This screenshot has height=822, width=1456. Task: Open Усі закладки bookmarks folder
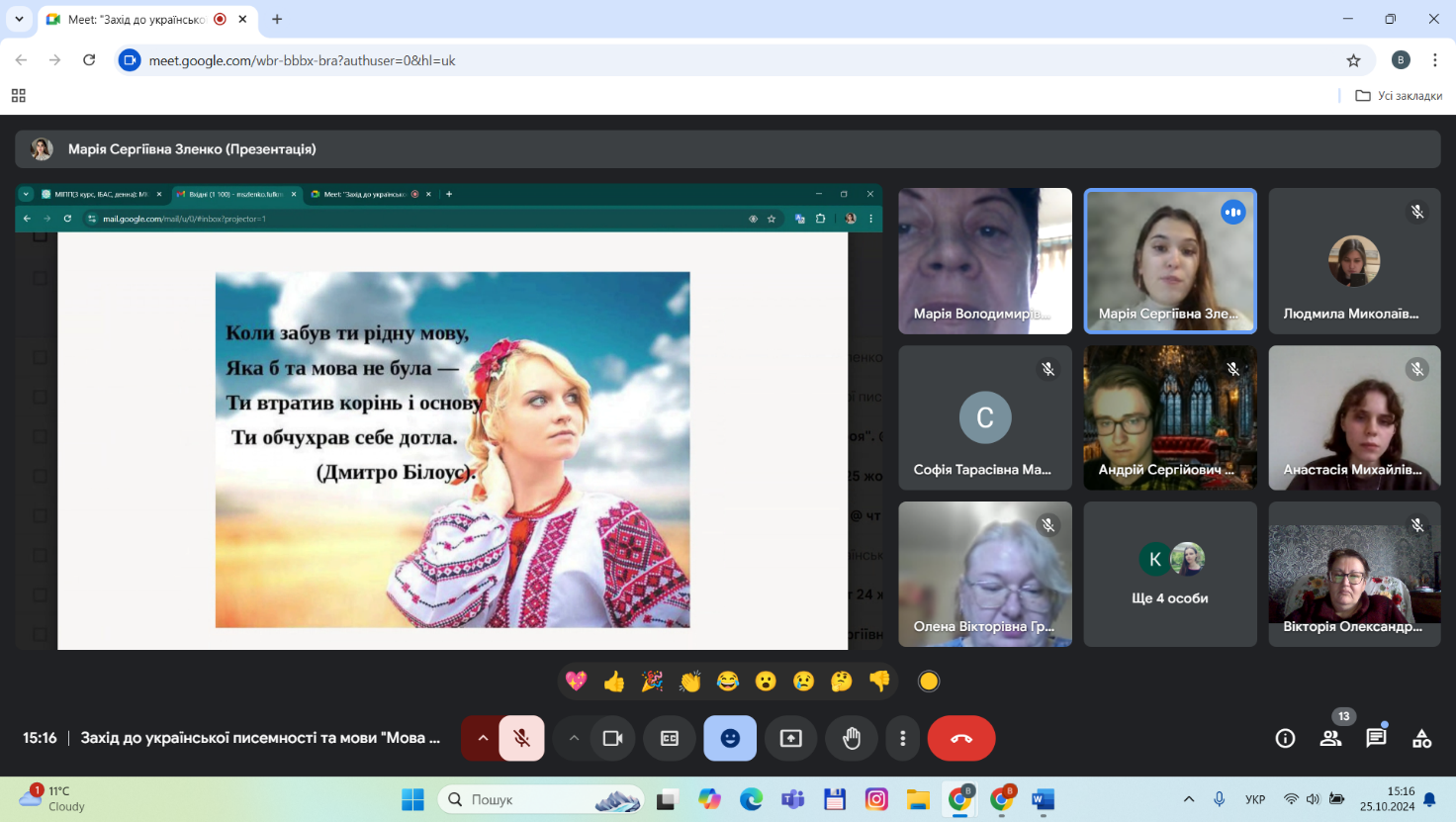coord(1399,96)
